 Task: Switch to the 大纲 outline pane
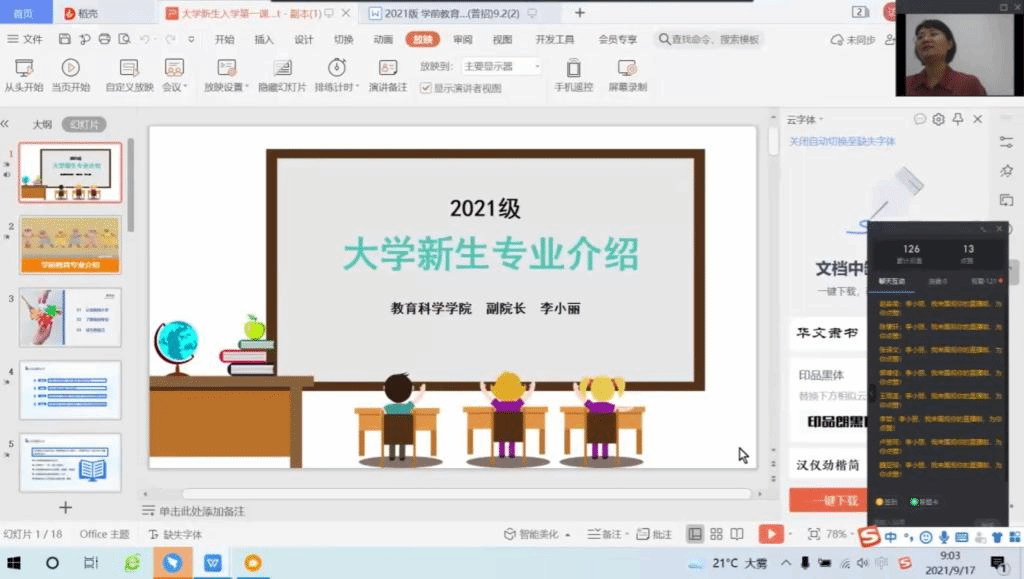42,125
